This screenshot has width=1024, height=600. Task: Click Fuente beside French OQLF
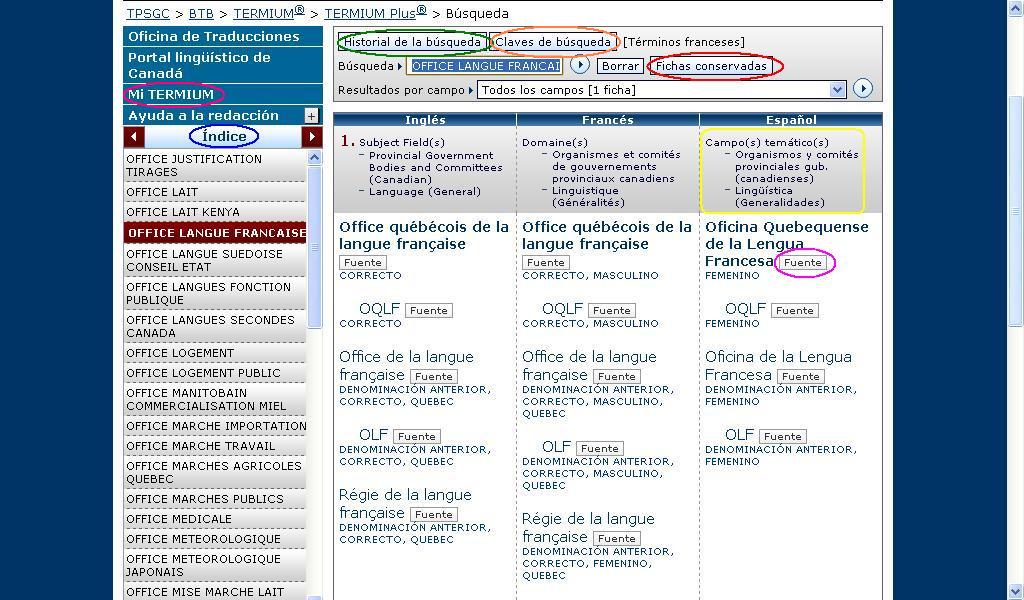(x=612, y=311)
